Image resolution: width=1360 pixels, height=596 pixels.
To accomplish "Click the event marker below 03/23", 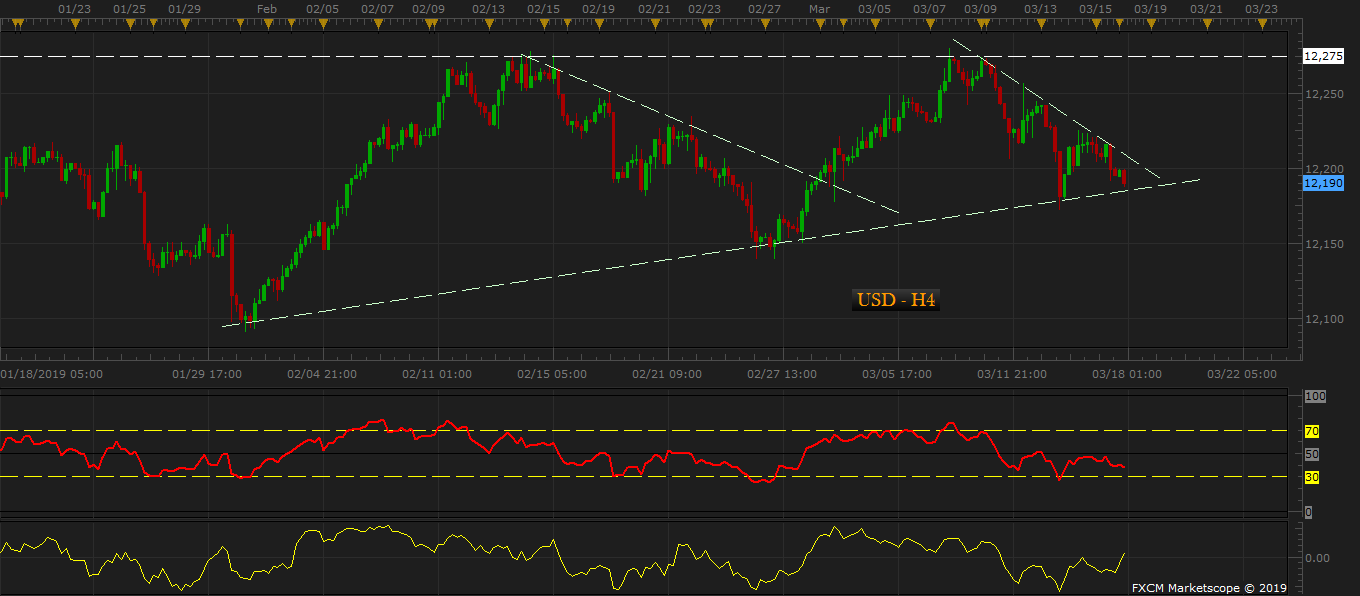I will (1260, 26).
